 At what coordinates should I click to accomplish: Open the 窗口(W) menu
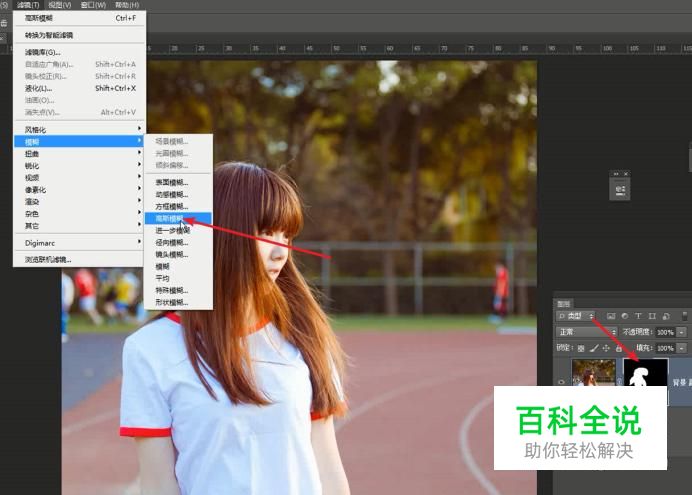[x=93, y=5]
